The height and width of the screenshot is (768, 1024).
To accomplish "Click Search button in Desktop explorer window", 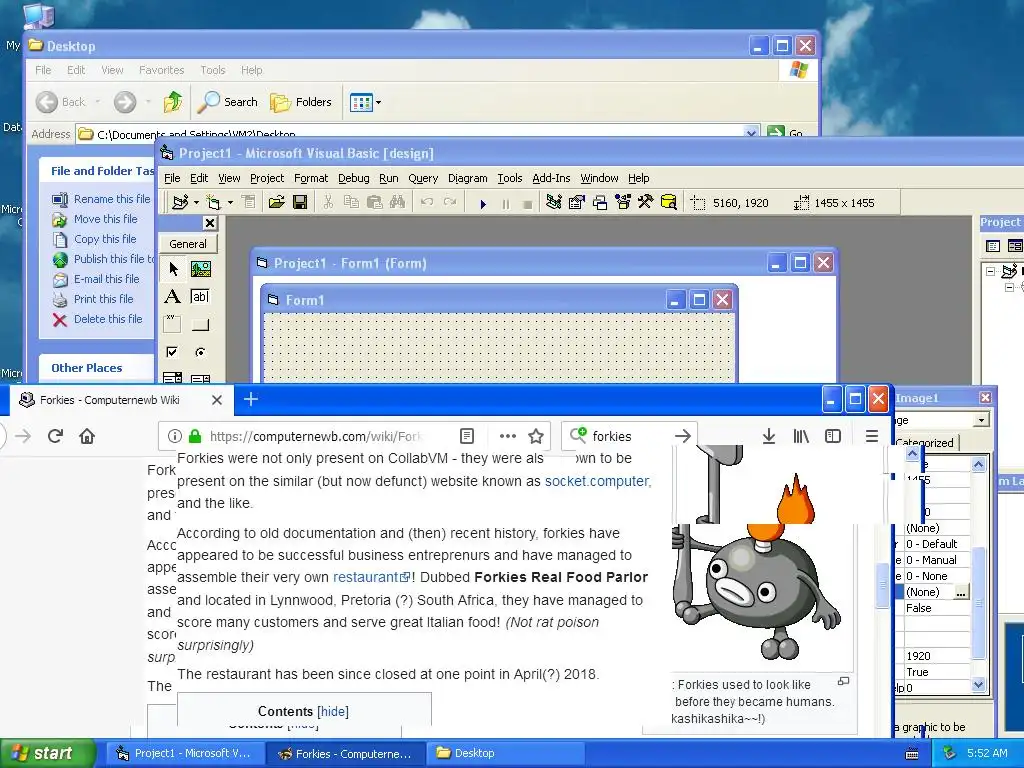I will [x=228, y=102].
